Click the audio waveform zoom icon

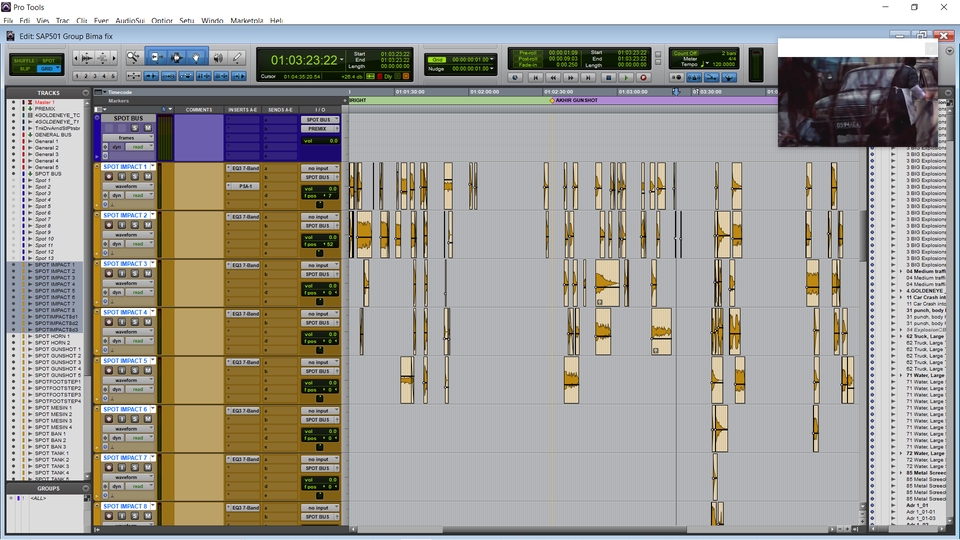coord(87,58)
